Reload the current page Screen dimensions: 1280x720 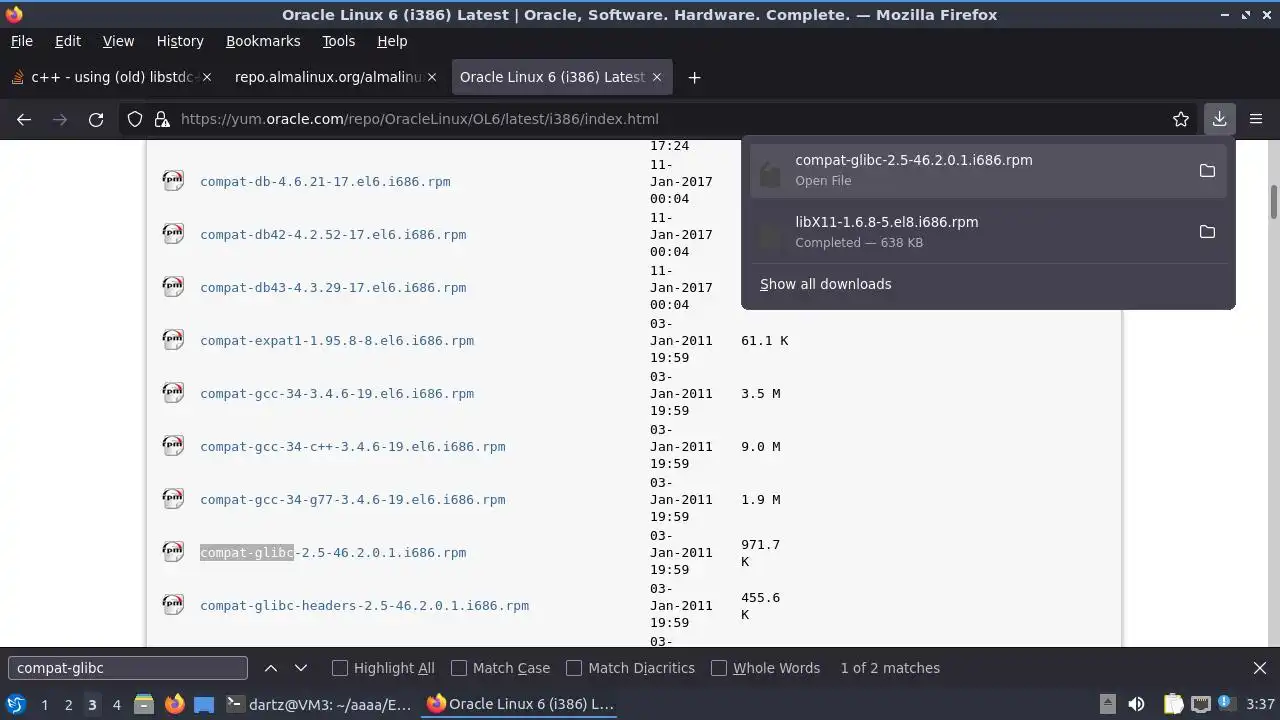[96, 119]
